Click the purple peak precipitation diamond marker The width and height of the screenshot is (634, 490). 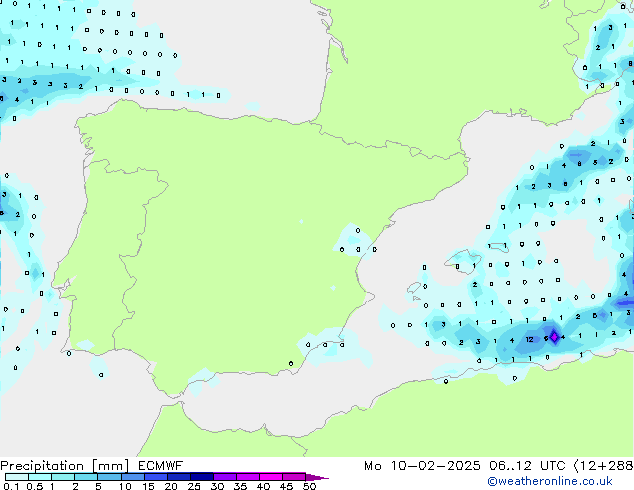click(x=554, y=338)
